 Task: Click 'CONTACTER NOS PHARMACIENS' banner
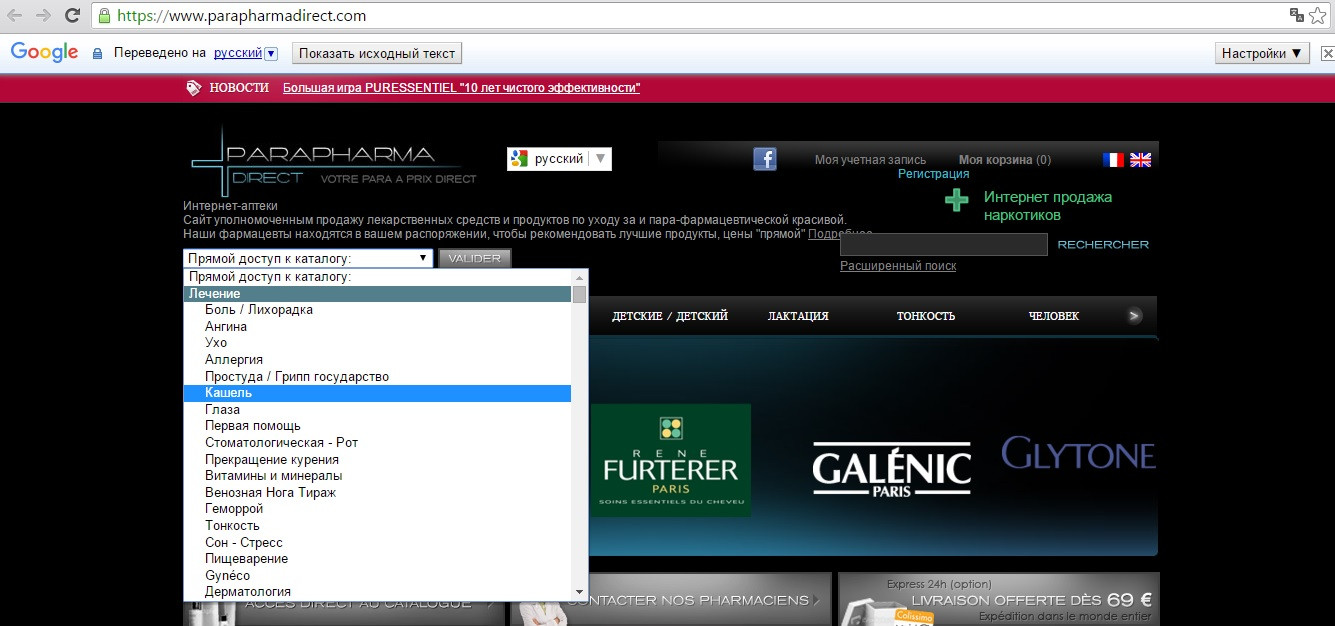pos(671,600)
